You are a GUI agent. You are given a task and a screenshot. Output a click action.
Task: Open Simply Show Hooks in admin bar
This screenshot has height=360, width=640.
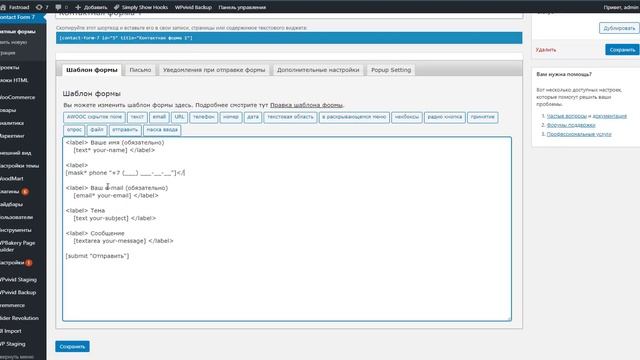point(141,7)
